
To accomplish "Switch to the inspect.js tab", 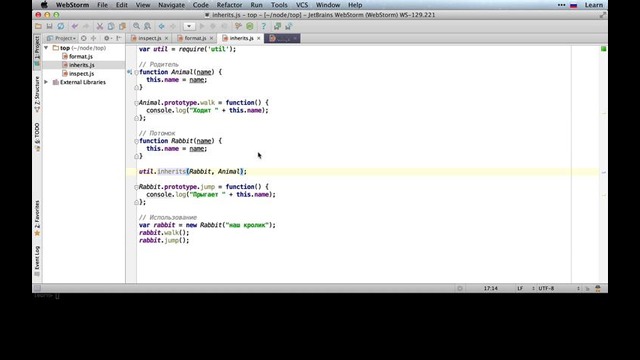I will pos(149,38).
